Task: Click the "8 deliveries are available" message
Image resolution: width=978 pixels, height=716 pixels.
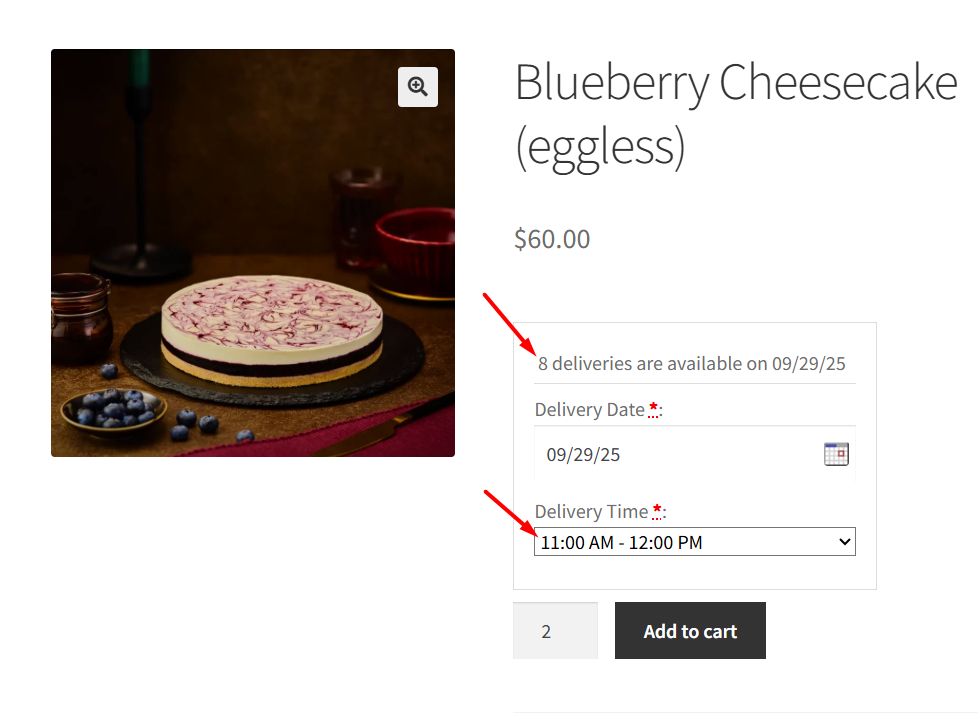Action: [692, 363]
